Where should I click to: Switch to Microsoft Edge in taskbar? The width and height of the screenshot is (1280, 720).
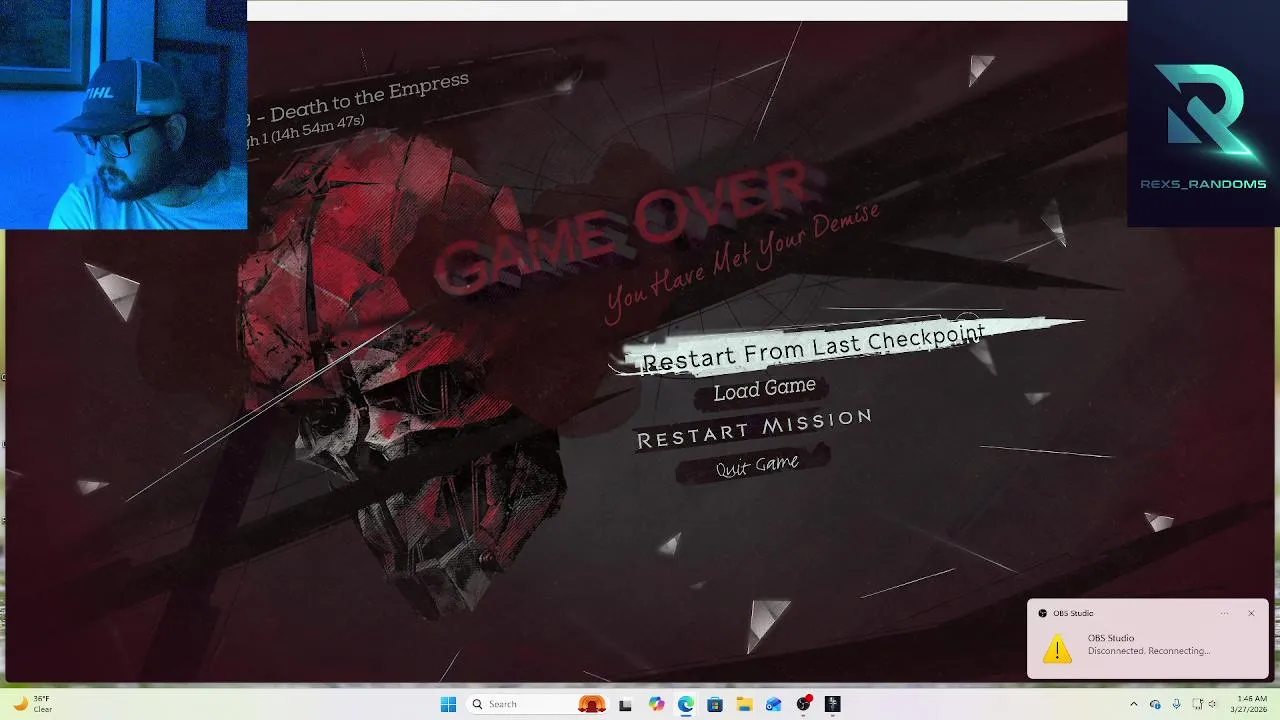coord(686,704)
